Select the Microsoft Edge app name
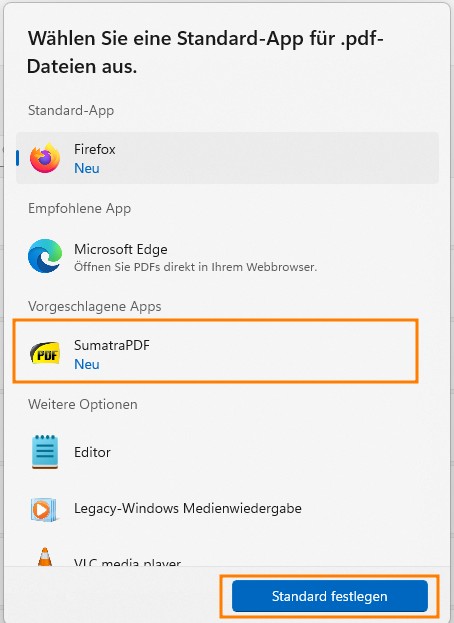The image size is (454, 623). (x=121, y=250)
